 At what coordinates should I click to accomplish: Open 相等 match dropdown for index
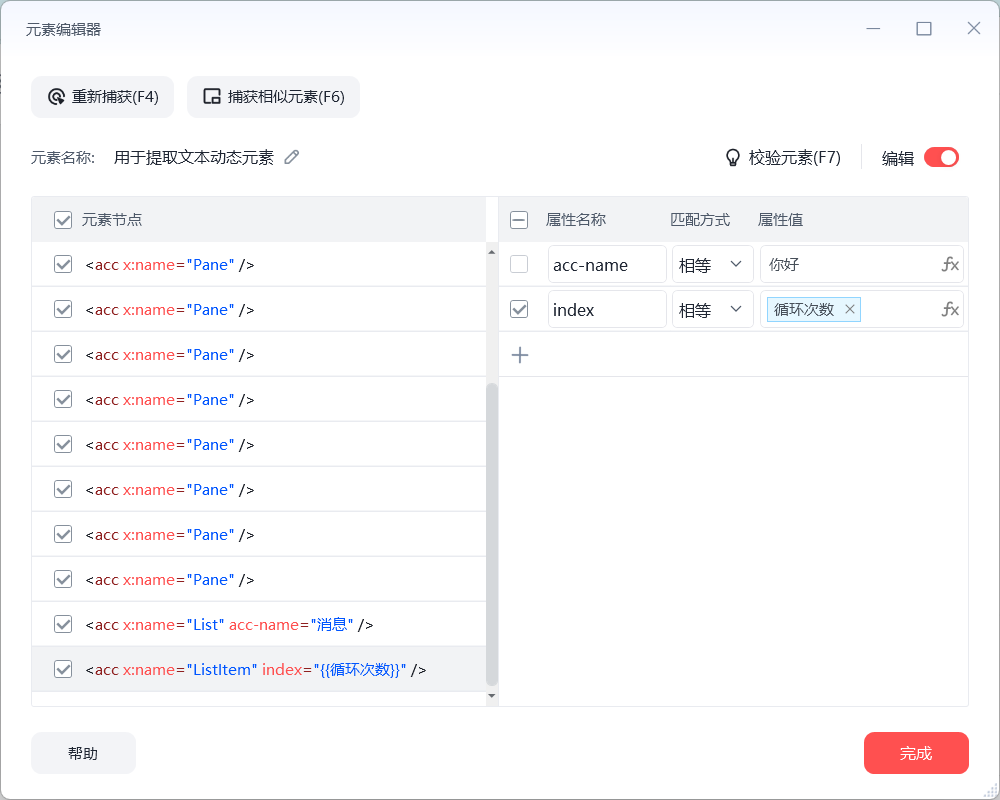point(712,310)
